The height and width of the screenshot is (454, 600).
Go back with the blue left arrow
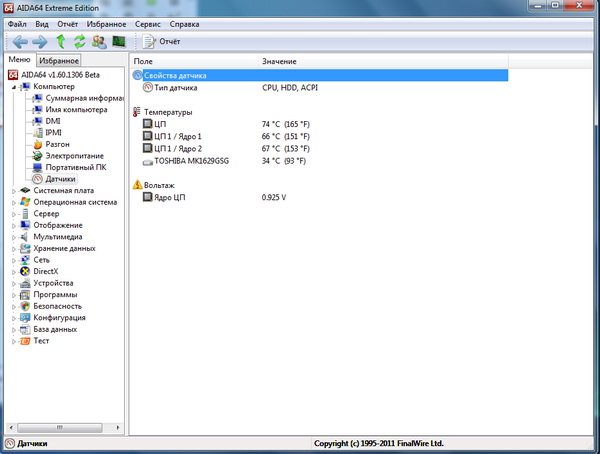tap(20, 41)
